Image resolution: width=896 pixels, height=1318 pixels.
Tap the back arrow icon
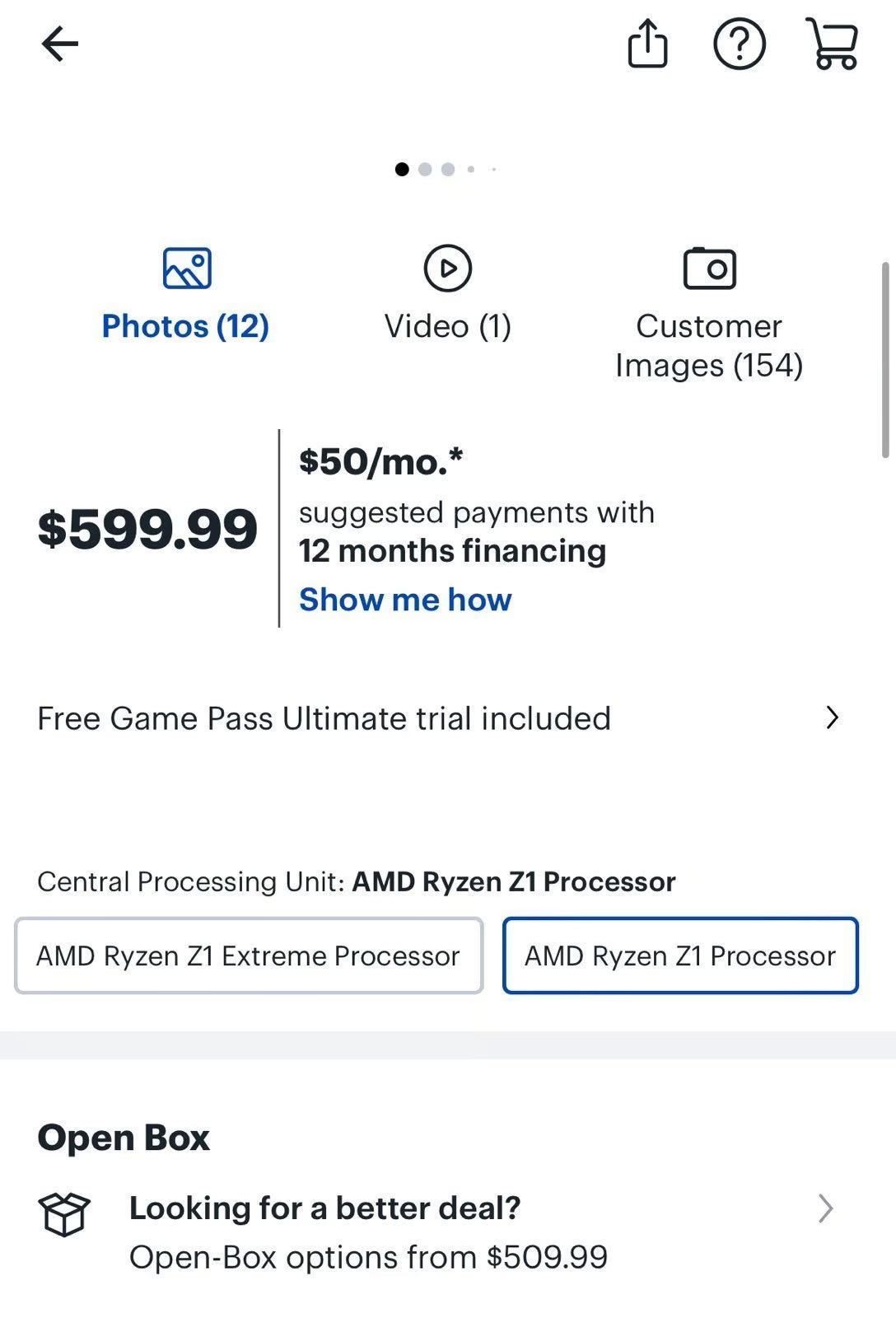pyautogui.click(x=60, y=44)
